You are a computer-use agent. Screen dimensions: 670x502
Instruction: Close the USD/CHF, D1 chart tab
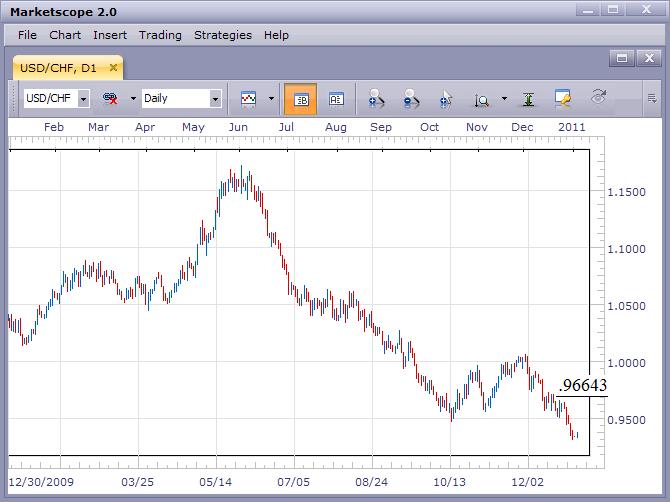click(114, 68)
